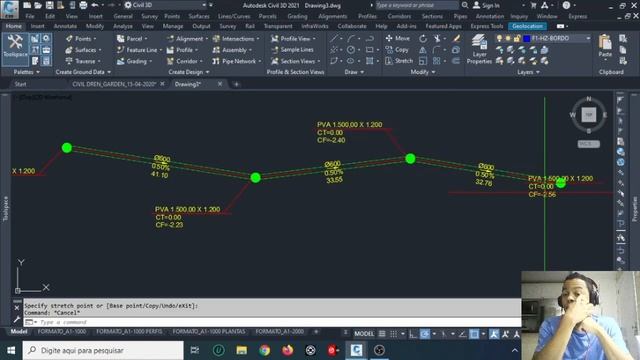This screenshot has height=360, width=640.
Task: Open the Section Views tool
Action: point(295,61)
